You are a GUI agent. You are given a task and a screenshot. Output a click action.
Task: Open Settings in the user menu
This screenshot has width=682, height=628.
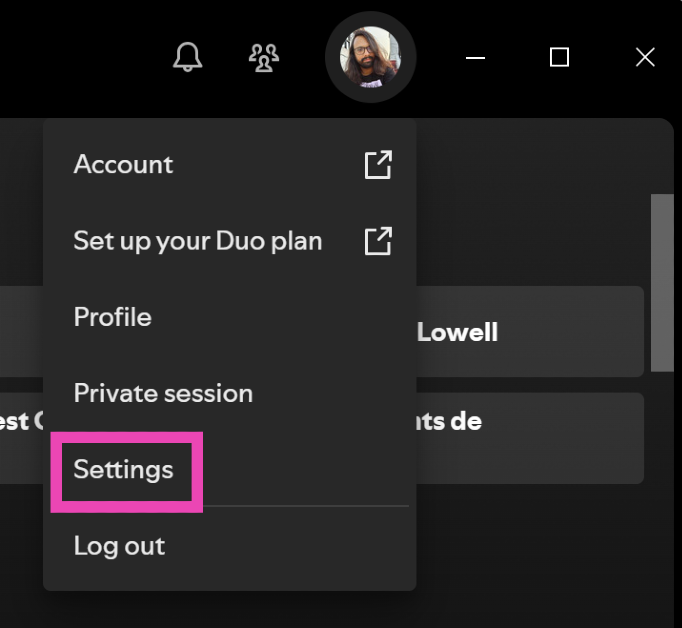(x=124, y=470)
